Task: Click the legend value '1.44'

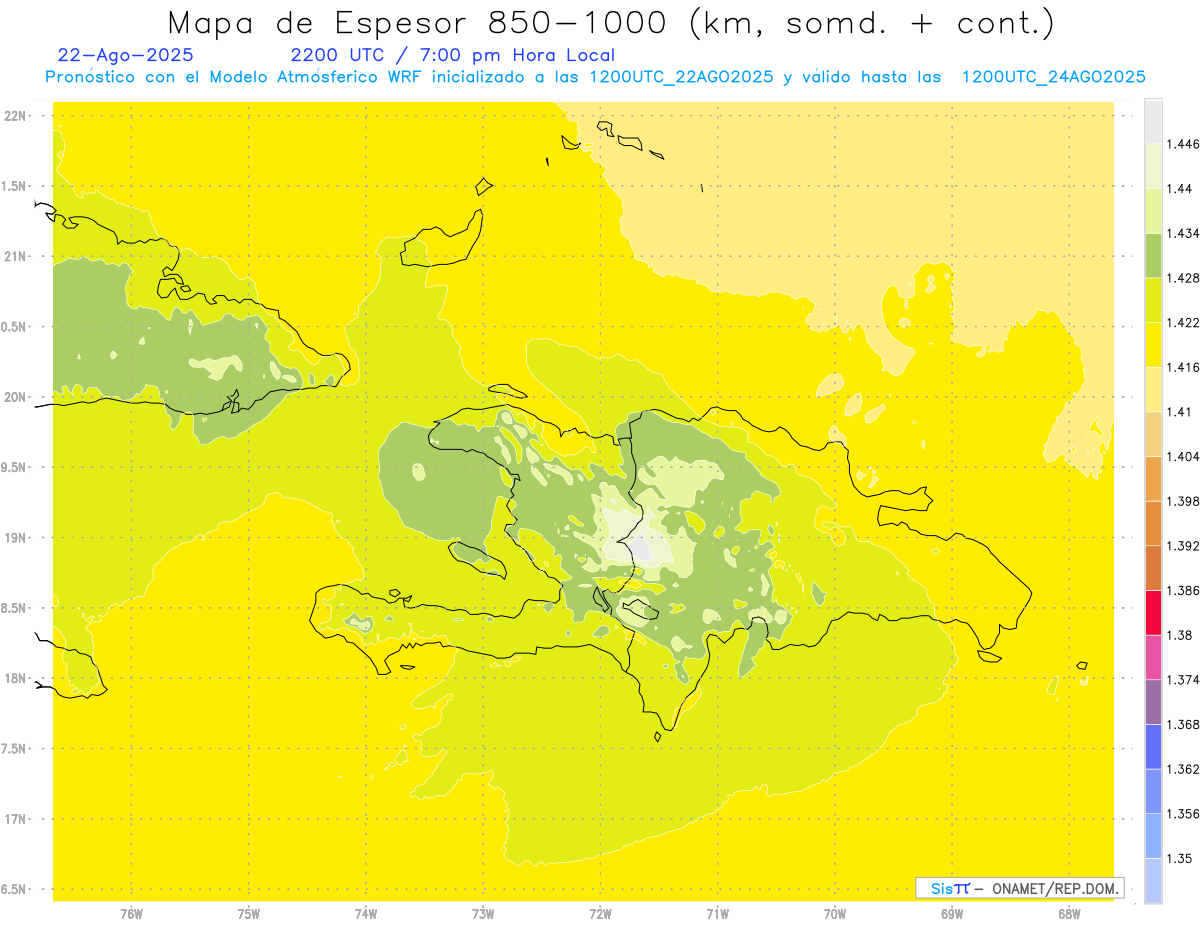Action: [x=1180, y=189]
